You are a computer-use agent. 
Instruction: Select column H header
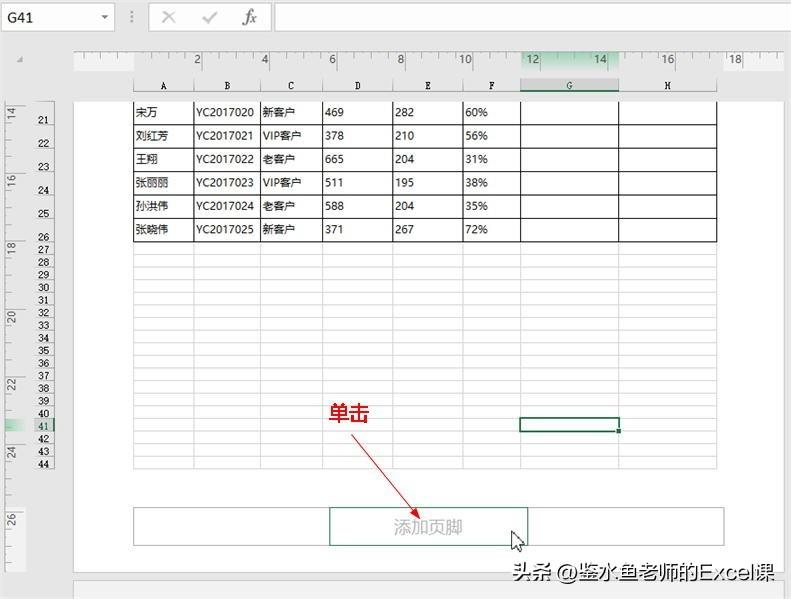click(667, 85)
